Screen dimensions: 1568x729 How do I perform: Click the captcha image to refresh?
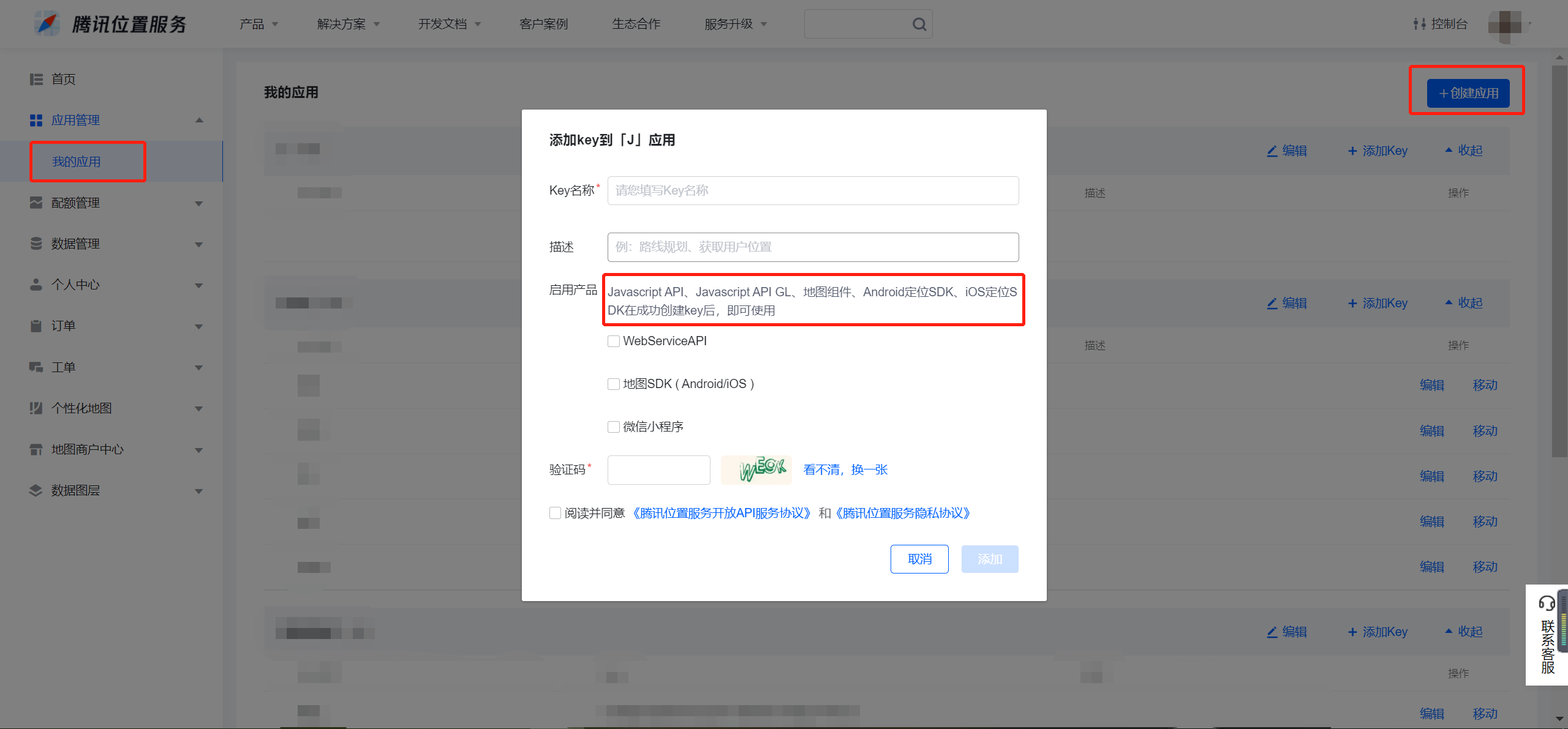click(756, 469)
